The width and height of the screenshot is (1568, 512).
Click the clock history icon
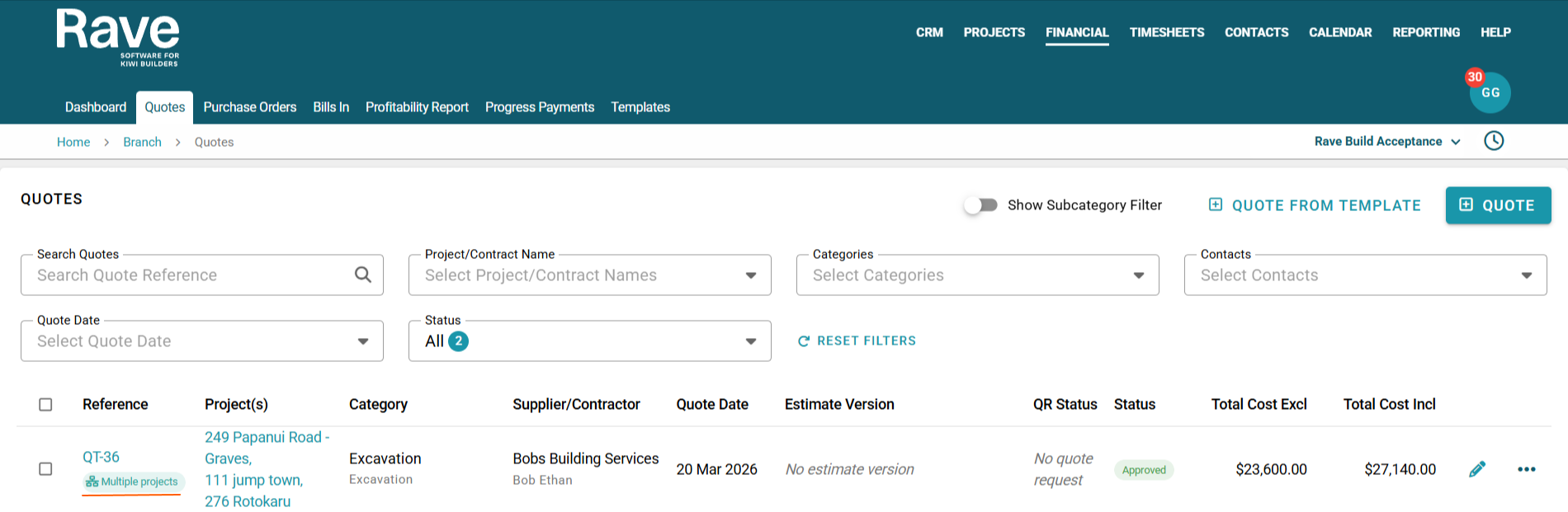click(1493, 141)
